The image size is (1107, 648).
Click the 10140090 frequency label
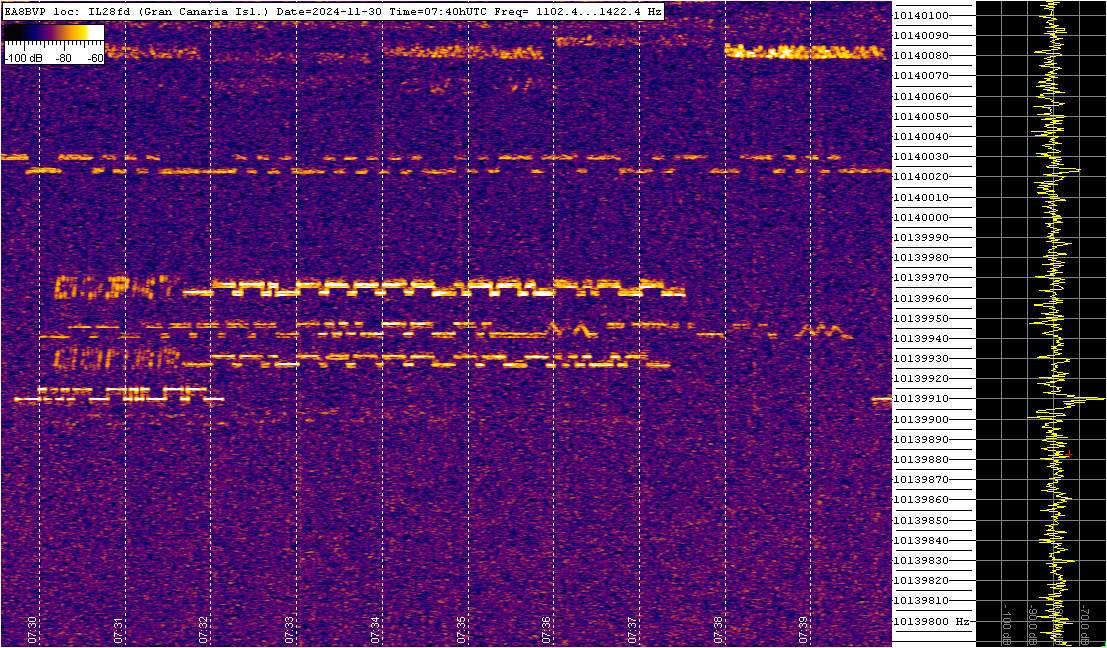click(921, 35)
